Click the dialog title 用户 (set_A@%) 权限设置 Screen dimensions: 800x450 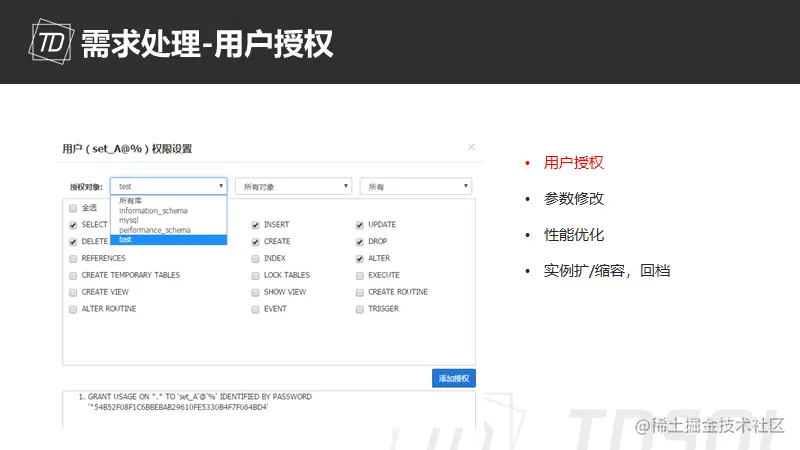coord(127,149)
